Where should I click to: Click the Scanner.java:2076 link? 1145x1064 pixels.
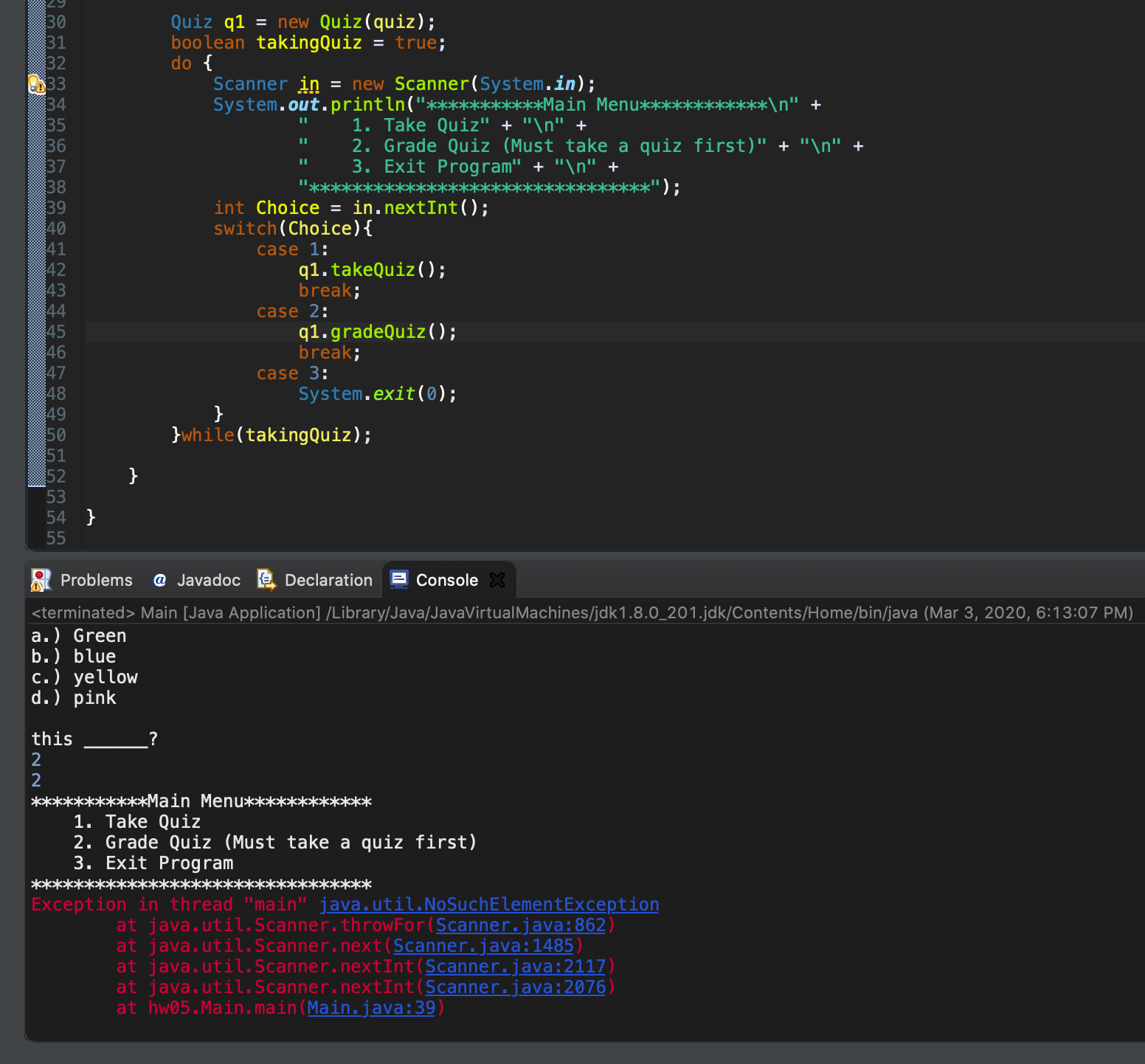coord(515,987)
